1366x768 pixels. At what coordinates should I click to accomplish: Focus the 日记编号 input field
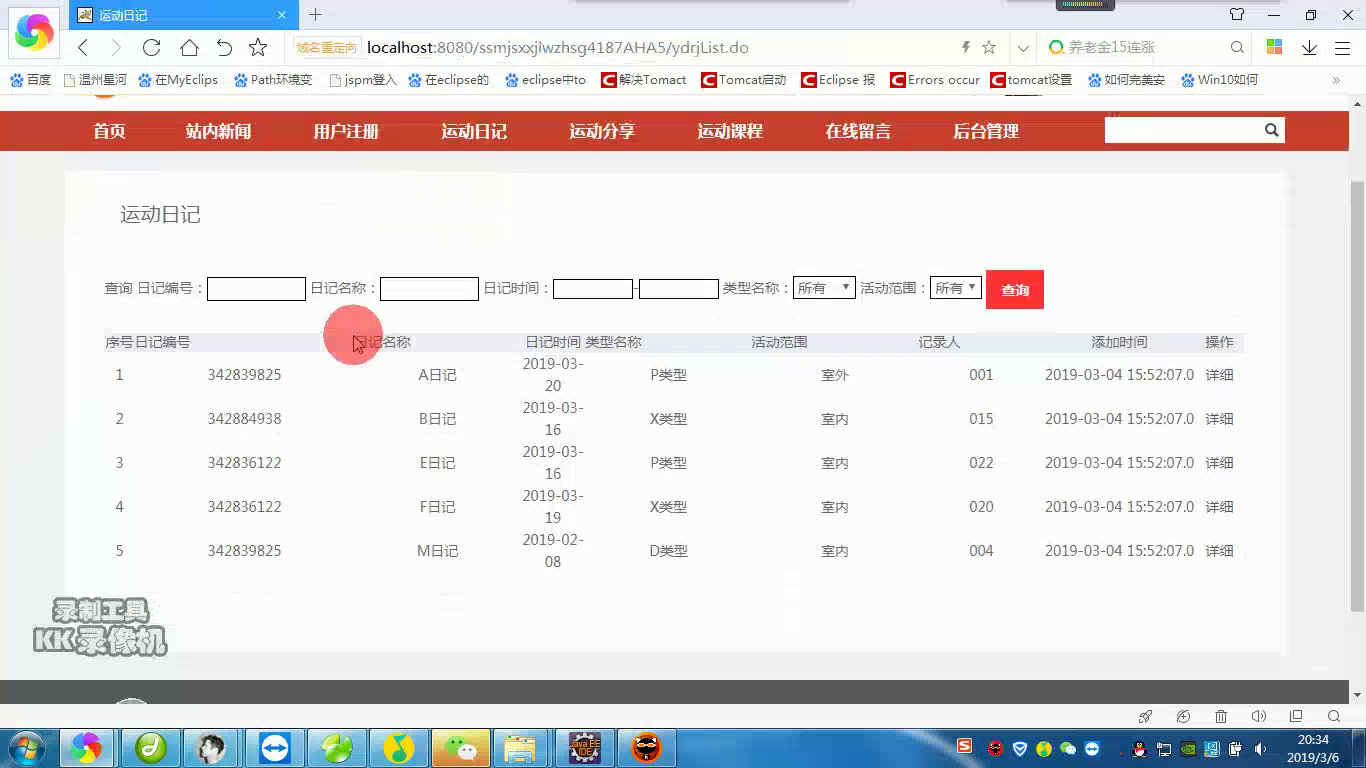tap(256, 289)
